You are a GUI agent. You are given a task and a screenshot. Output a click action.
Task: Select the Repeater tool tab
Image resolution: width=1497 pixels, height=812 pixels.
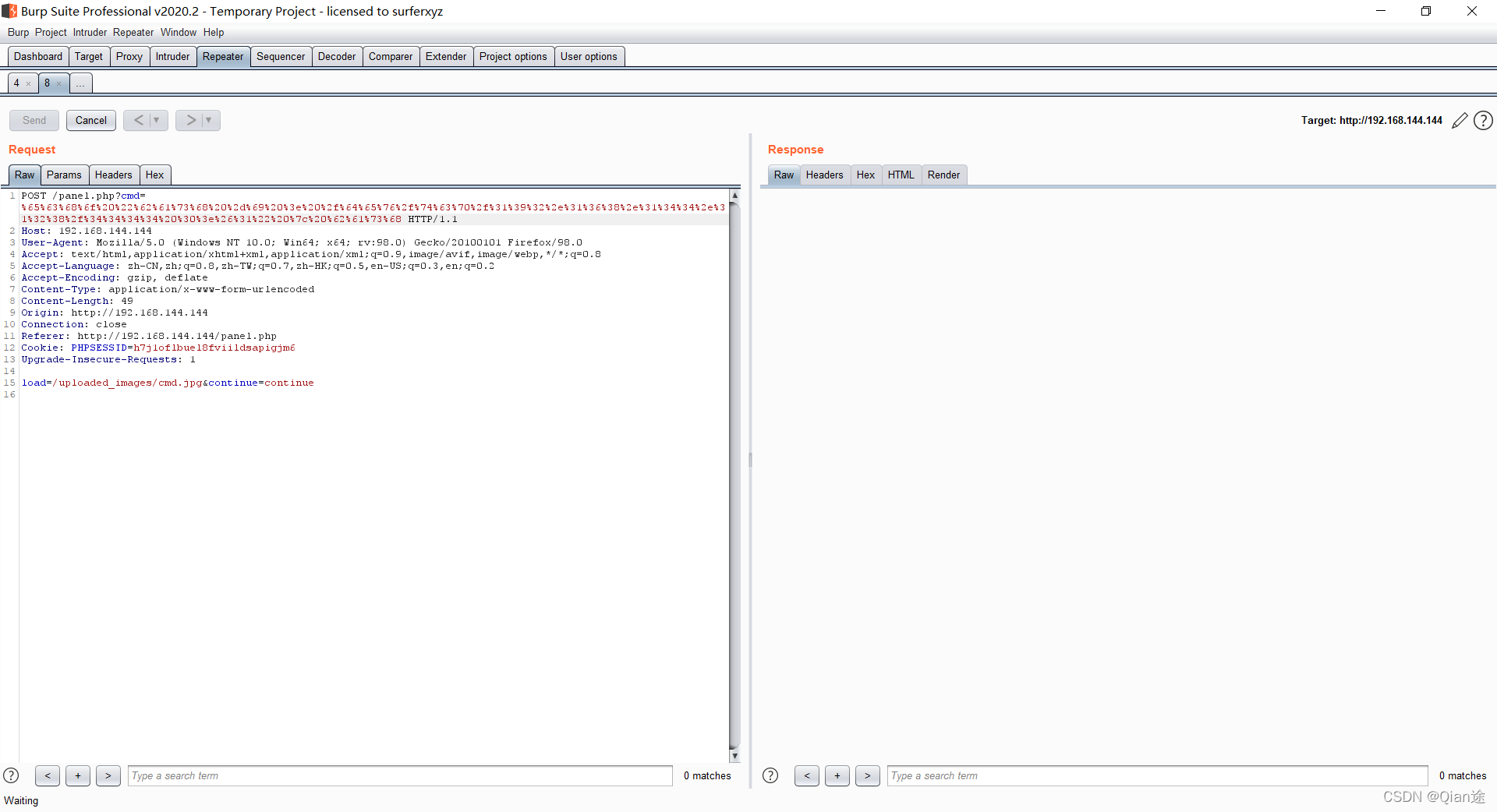click(223, 56)
